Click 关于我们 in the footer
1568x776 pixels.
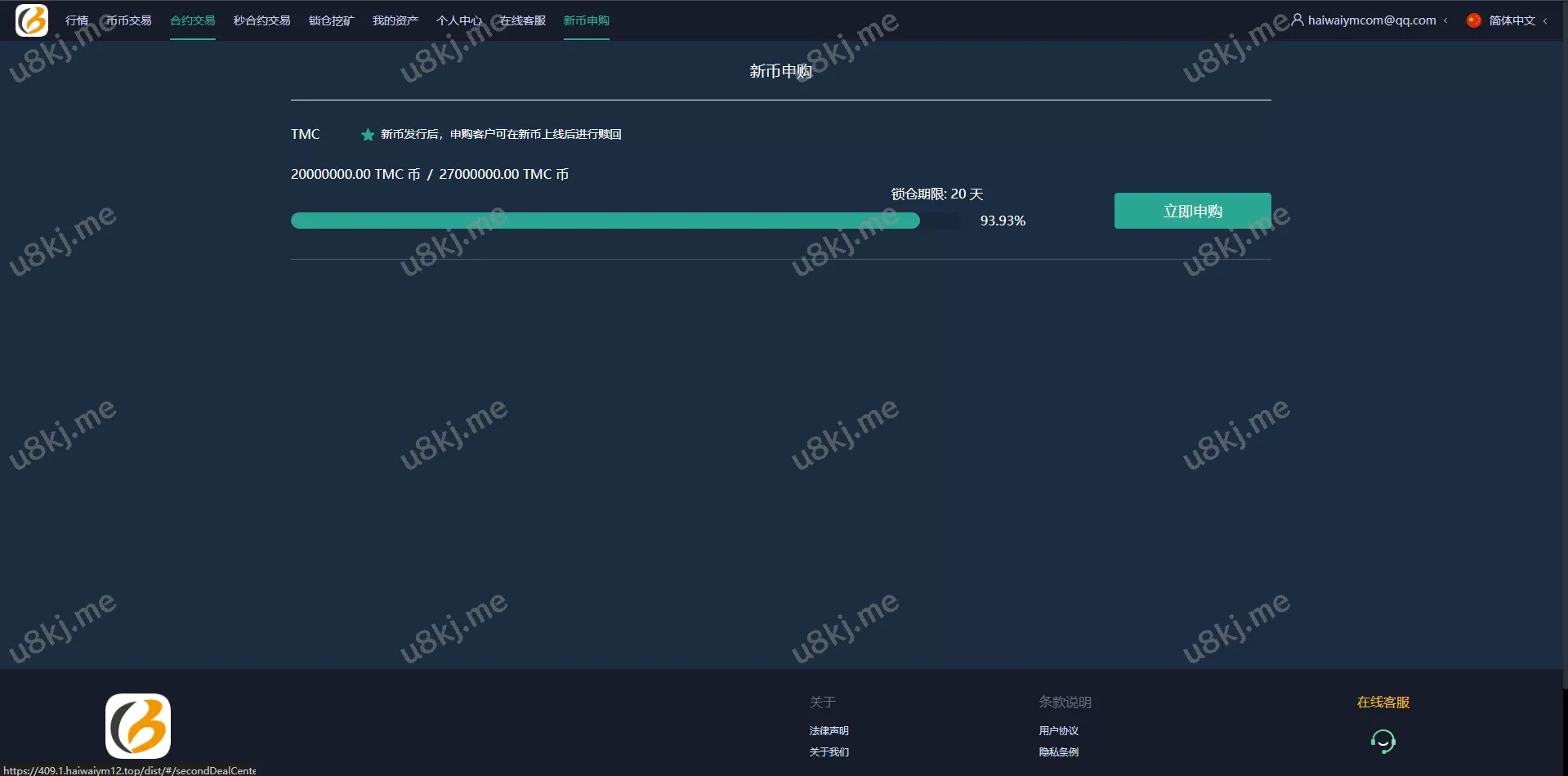(x=829, y=751)
